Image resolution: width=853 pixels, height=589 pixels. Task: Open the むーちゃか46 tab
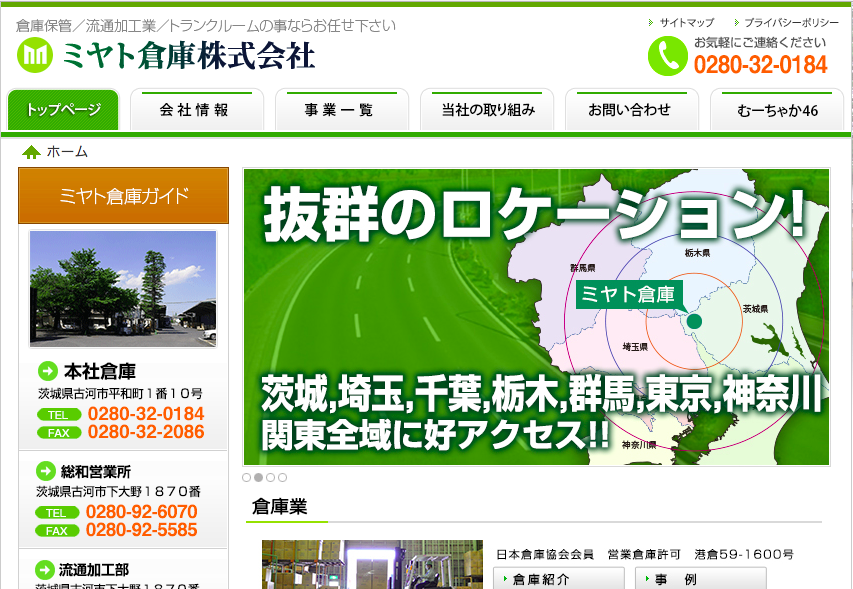coord(777,110)
